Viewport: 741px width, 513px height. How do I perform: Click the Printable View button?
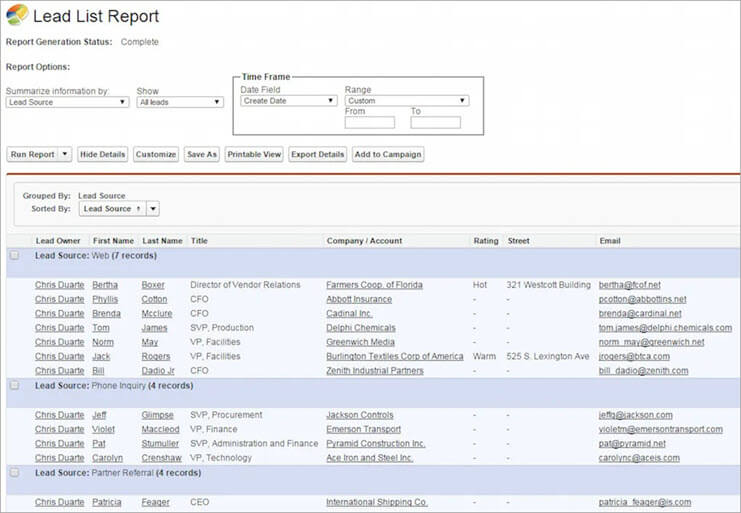pos(254,154)
